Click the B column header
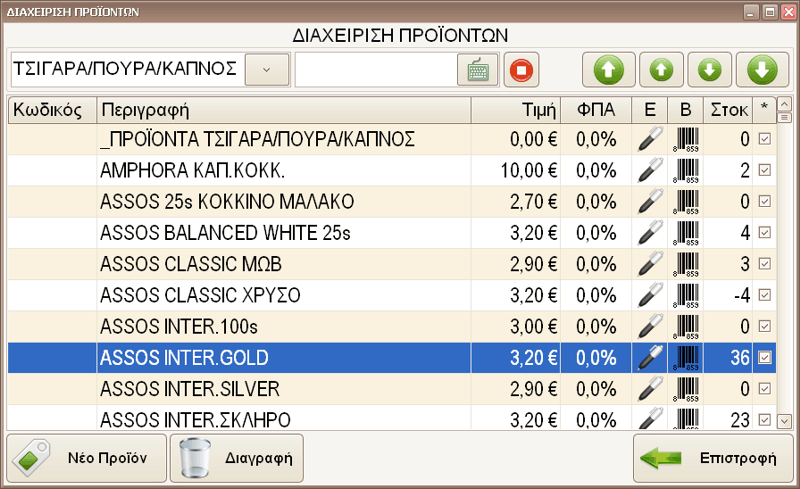Viewport: 800px width, 489px height. click(x=685, y=110)
